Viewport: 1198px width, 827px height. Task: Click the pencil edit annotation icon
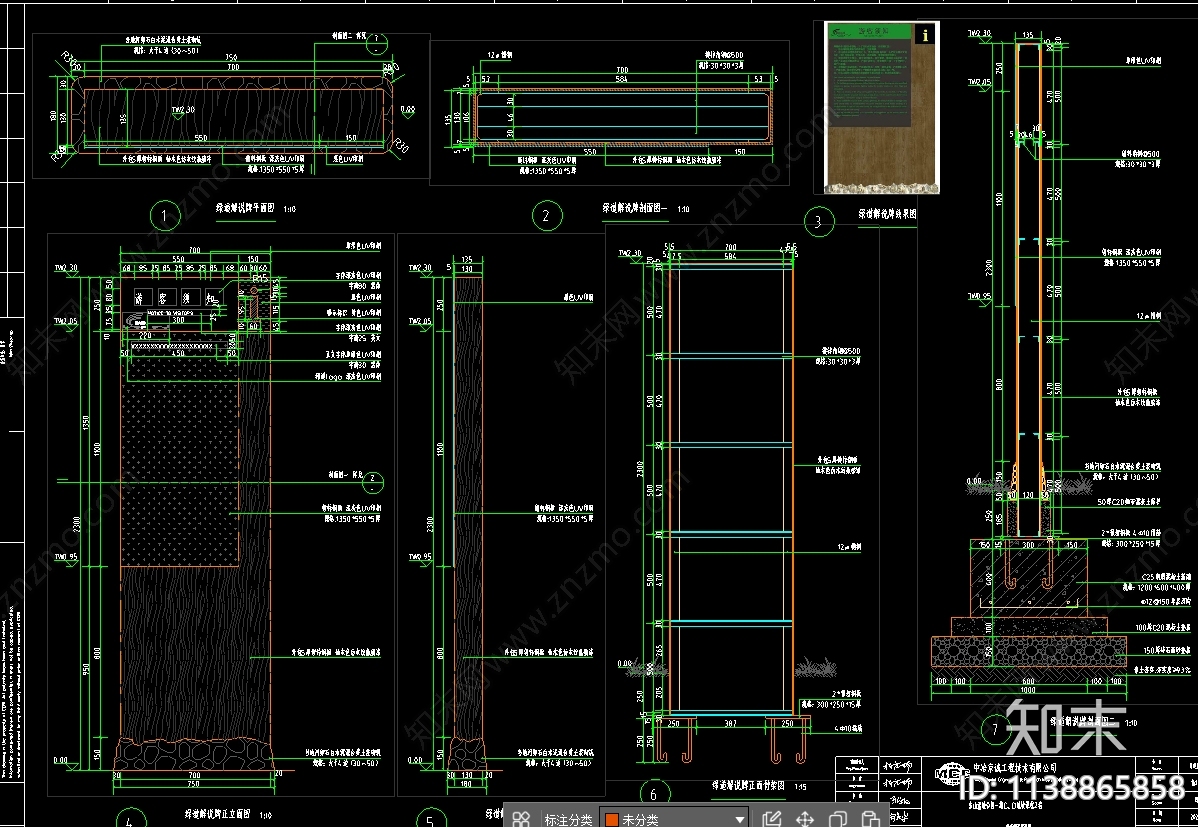(x=770, y=819)
